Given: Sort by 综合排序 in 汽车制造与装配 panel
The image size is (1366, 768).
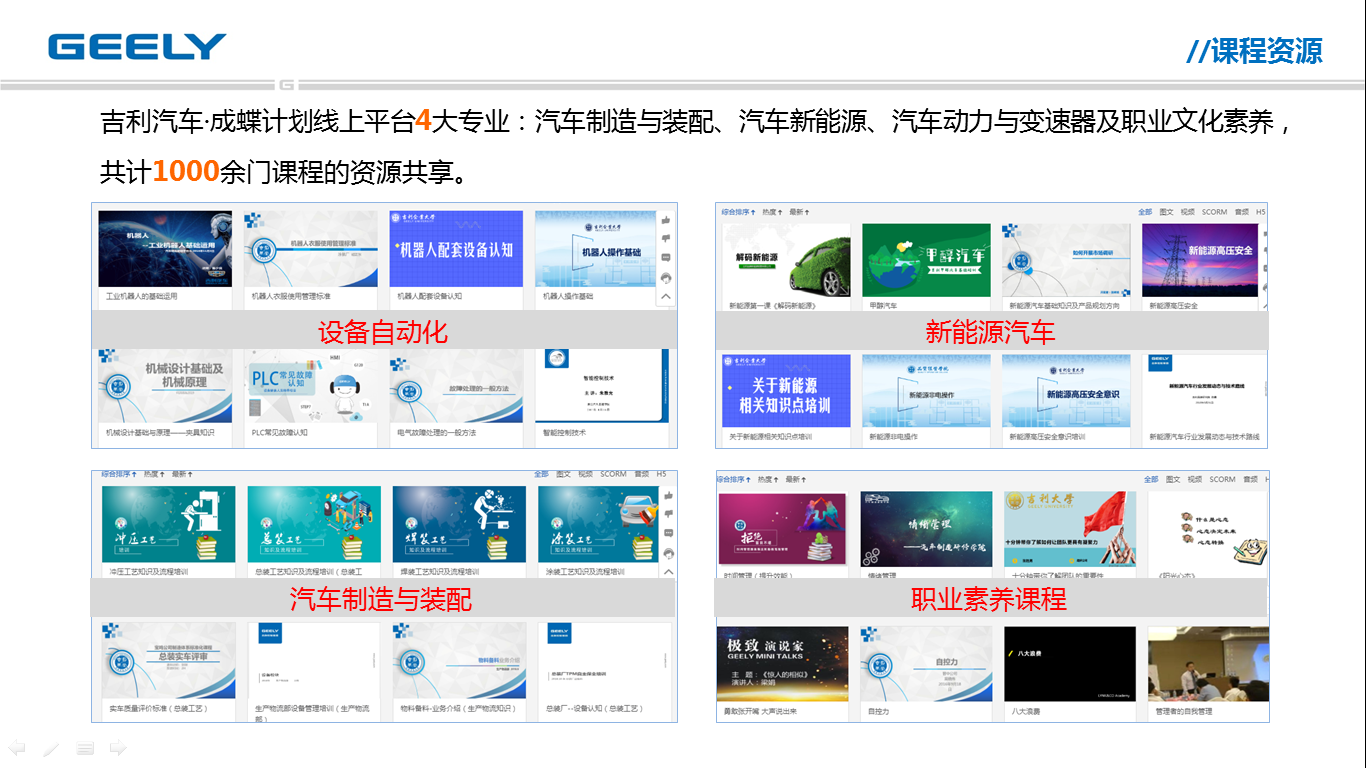Looking at the screenshot, I should [118, 474].
